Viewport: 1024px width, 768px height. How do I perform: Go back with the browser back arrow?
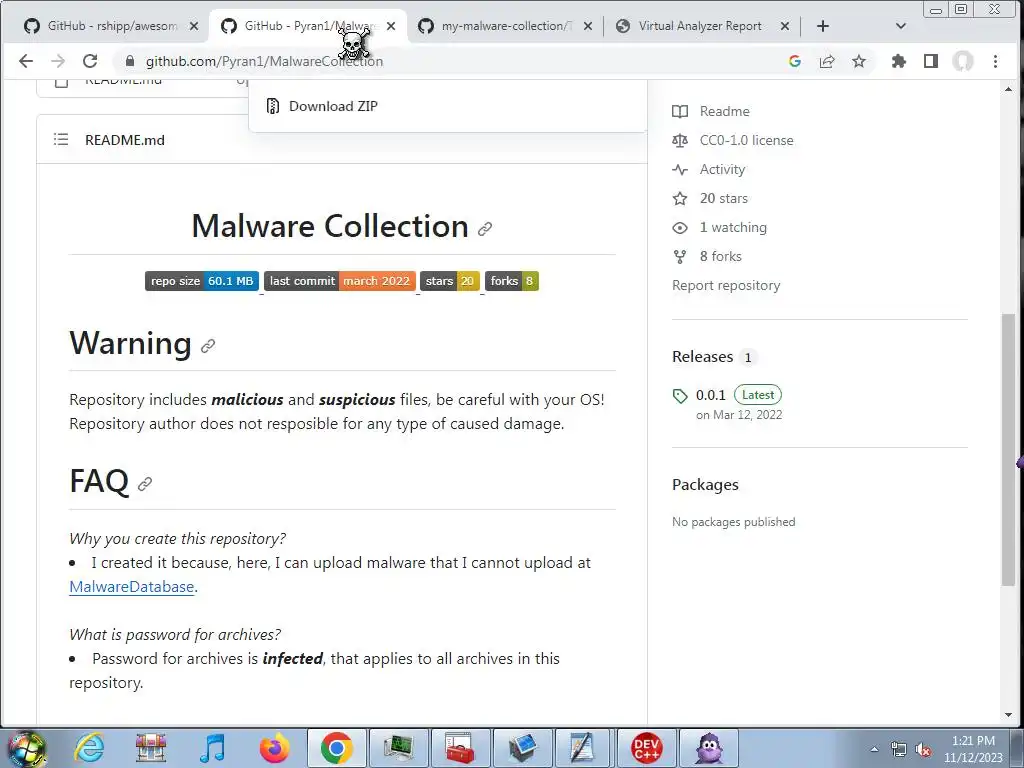point(25,61)
